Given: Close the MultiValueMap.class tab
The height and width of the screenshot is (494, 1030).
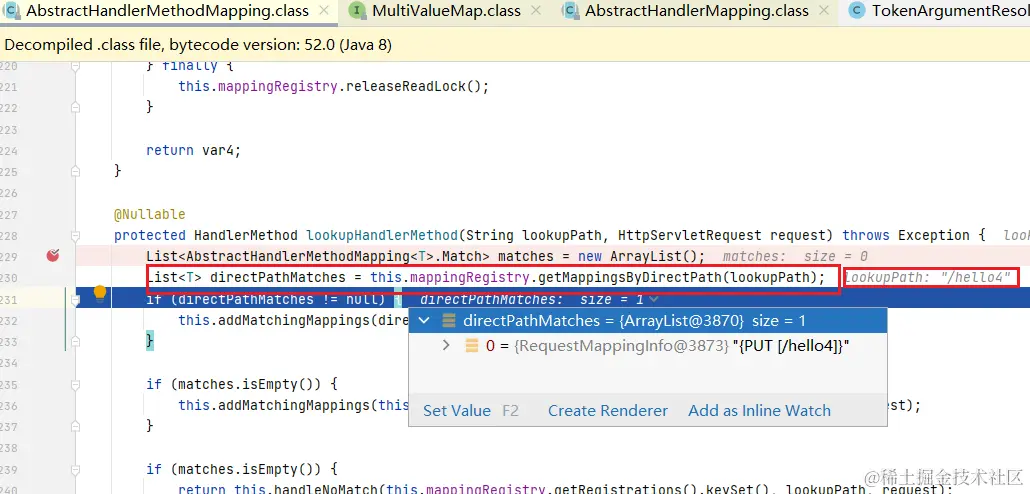Looking at the screenshot, I should coord(536,11).
